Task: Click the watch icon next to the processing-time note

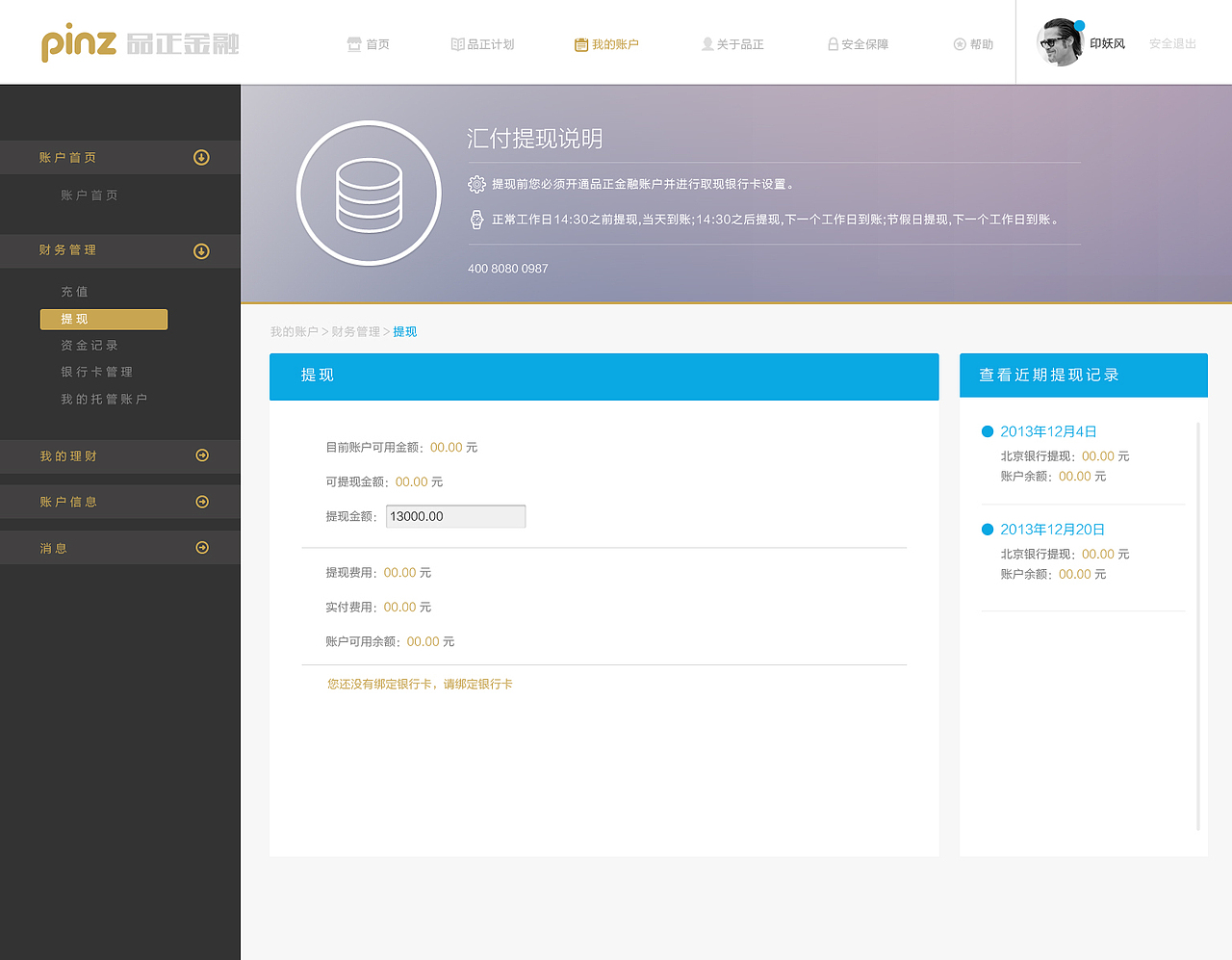Action: (x=475, y=219)
